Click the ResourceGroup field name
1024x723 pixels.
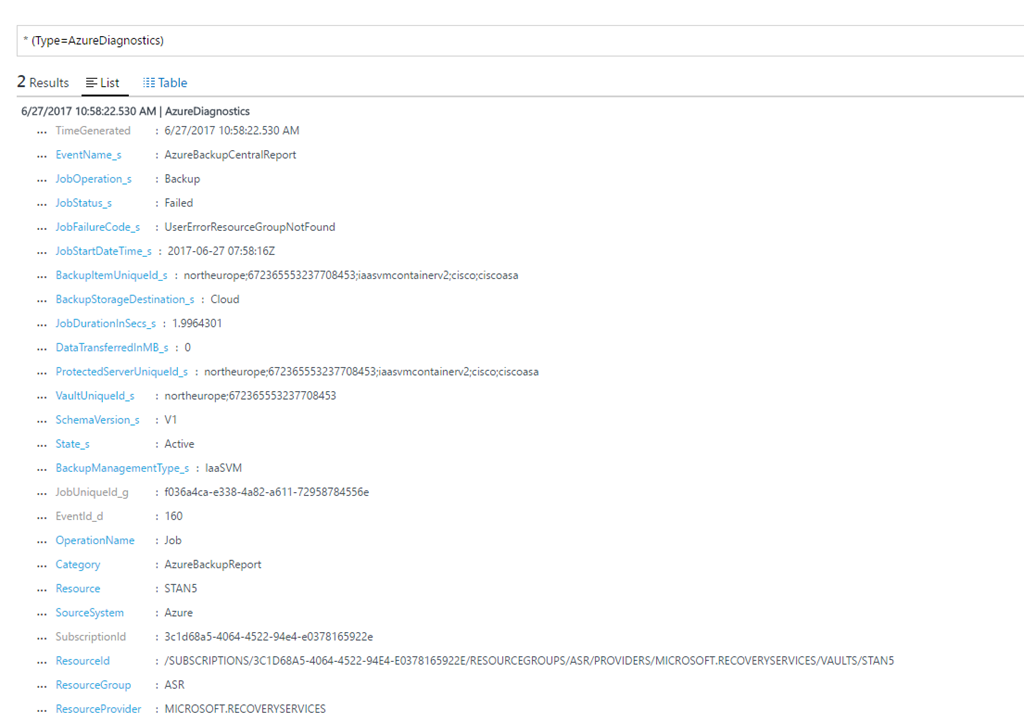(x=93, y=685)
